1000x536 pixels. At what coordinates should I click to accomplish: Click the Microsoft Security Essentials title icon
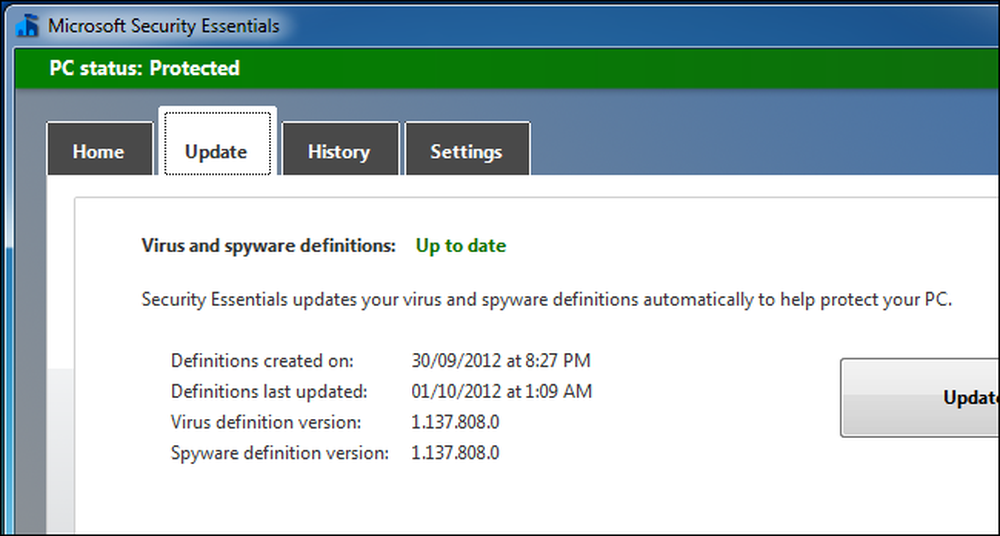pos(27,26)
